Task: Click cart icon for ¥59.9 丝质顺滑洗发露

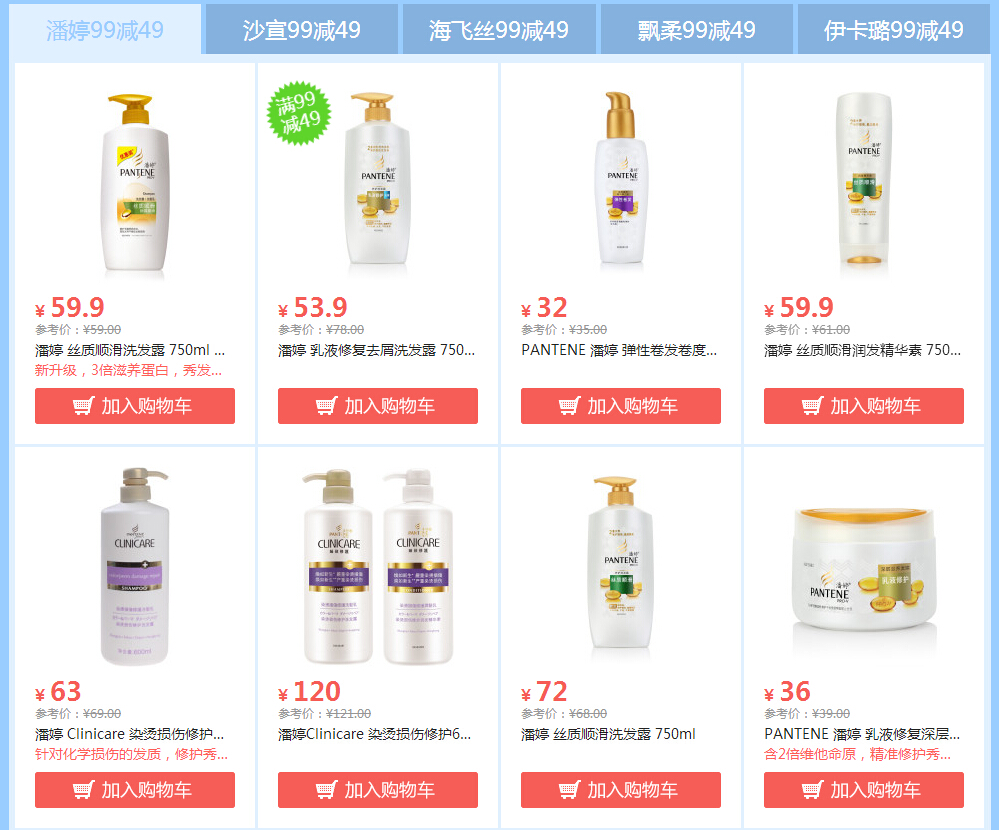Action: (x=83, y=406)
